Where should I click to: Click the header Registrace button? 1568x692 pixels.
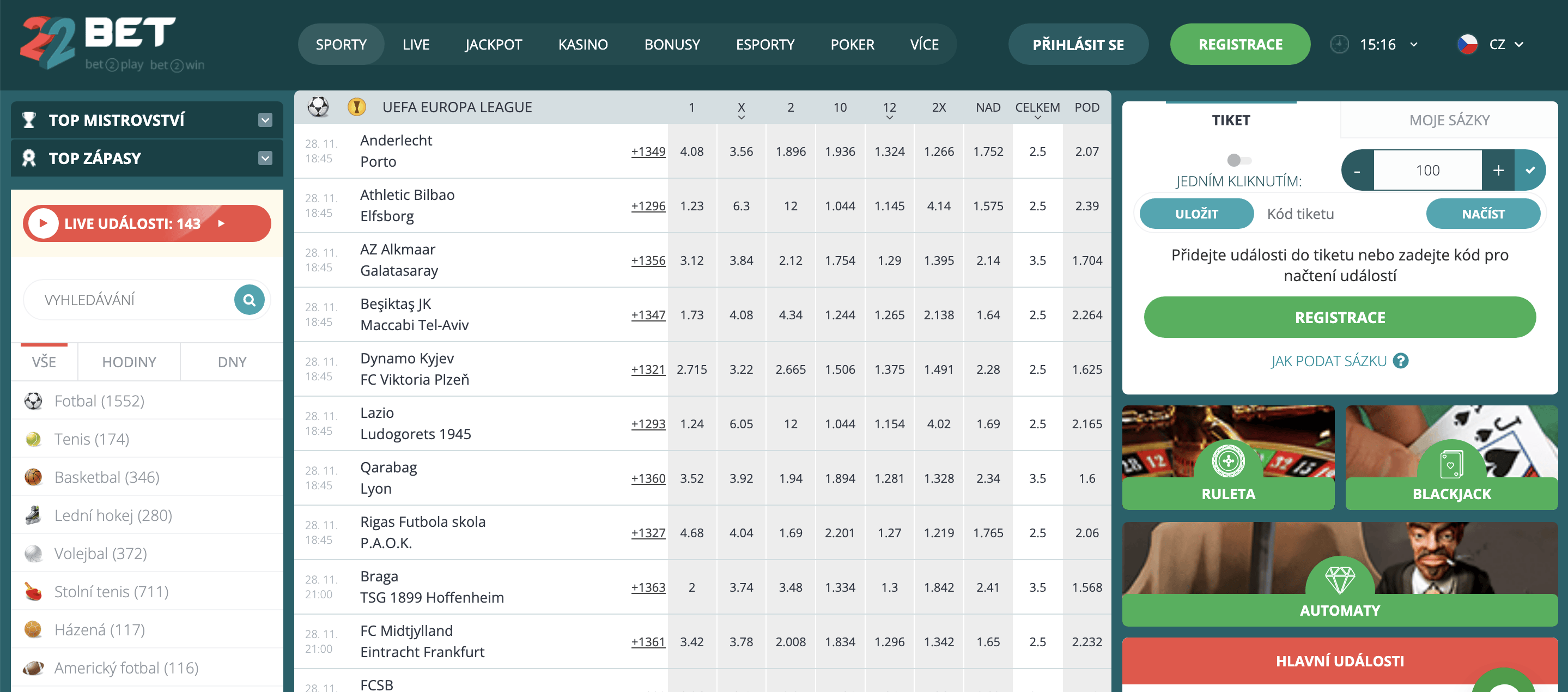[1240, 45]
